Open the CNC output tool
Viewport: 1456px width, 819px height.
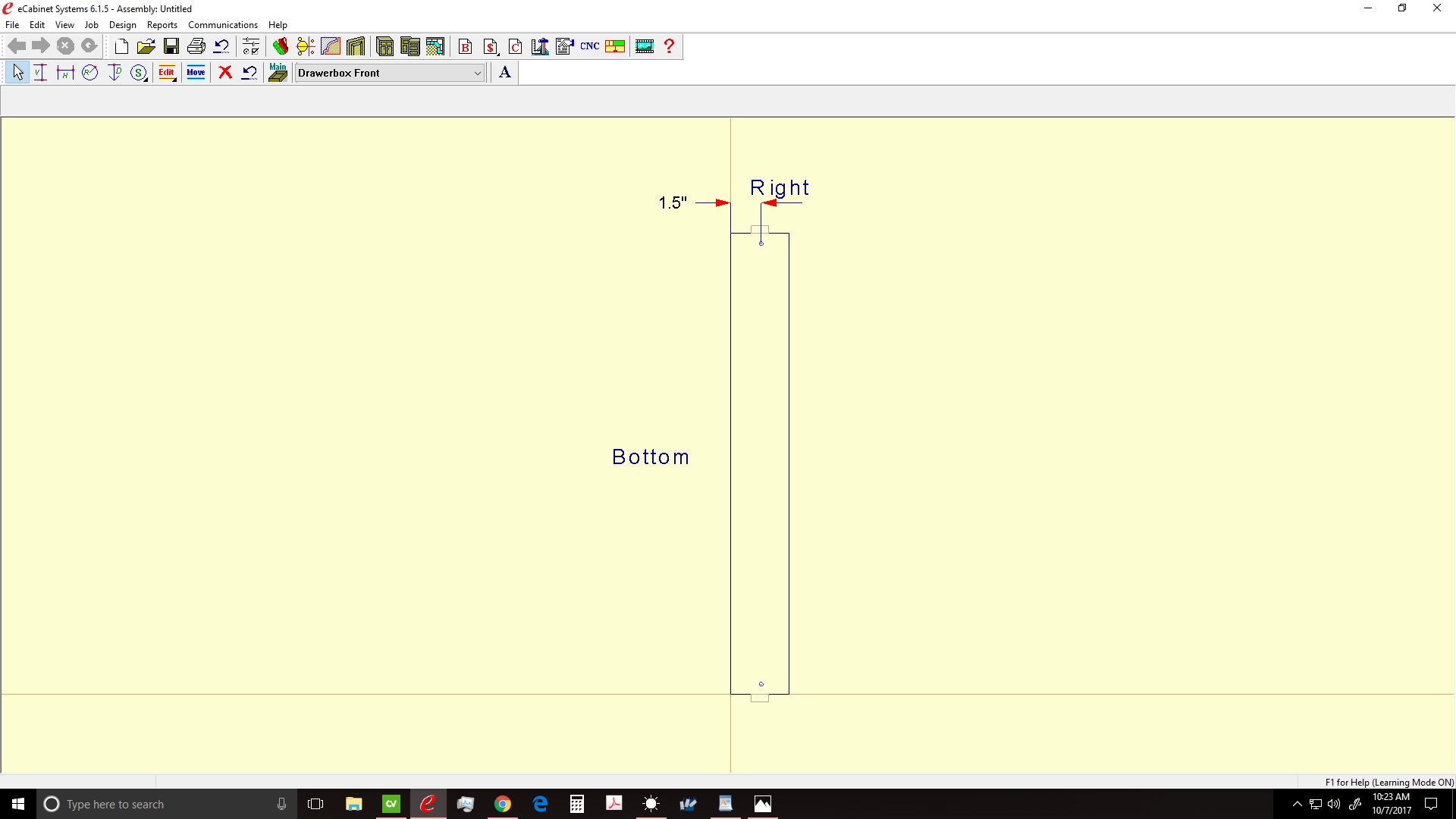[590, 47]
